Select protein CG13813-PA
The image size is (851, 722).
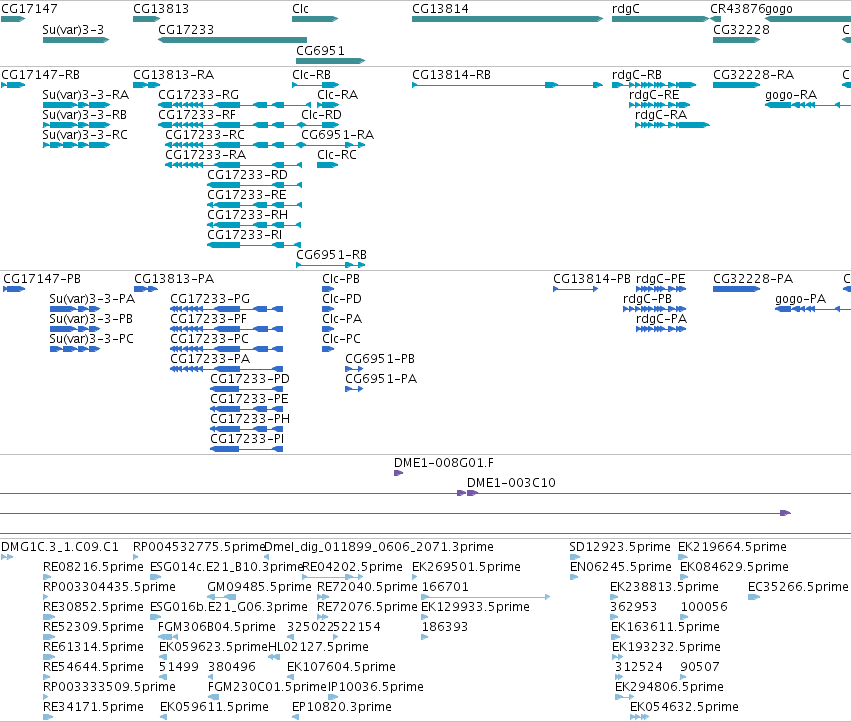[146, 289]
